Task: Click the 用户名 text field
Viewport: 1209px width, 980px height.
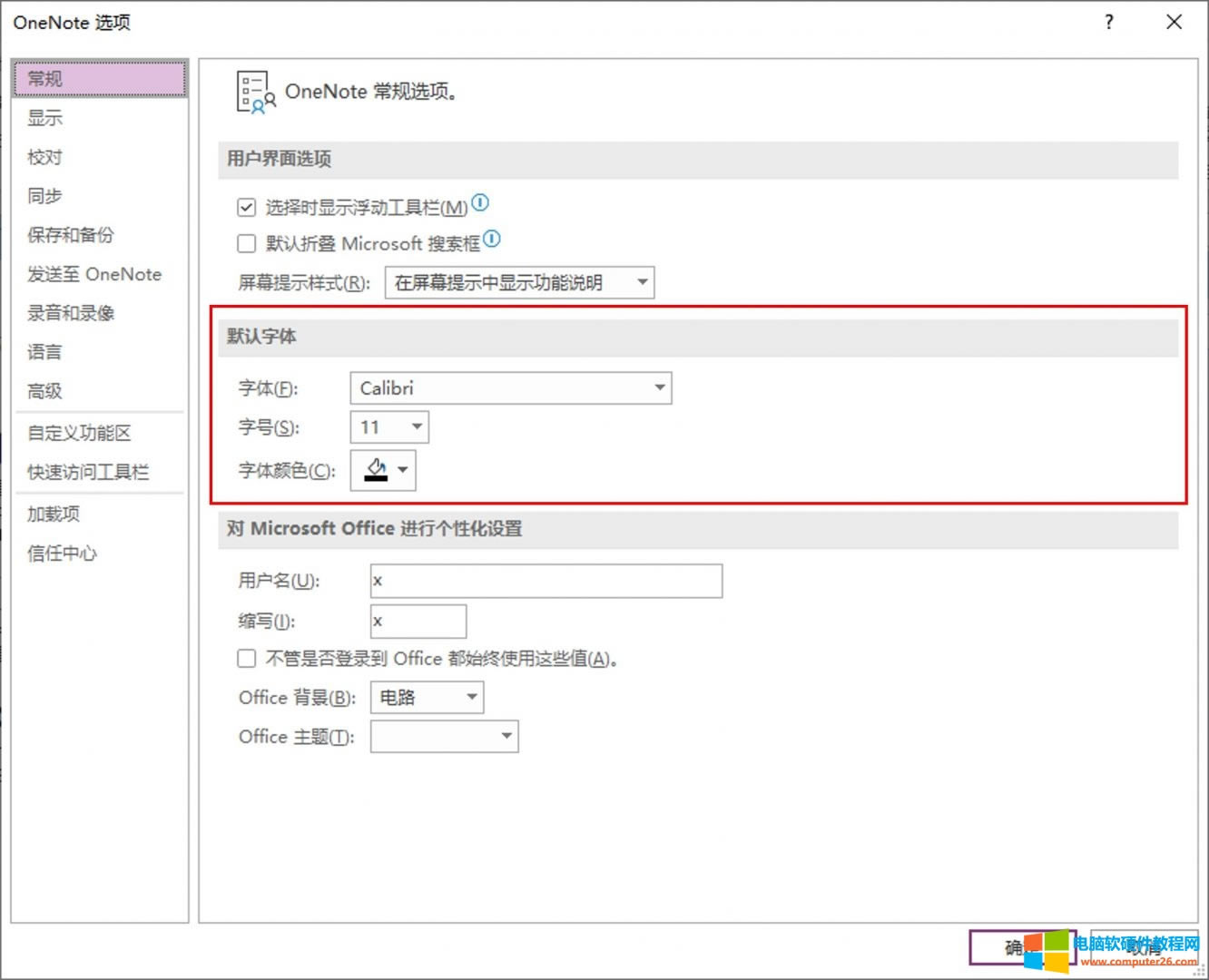Action: click(546, 581)
